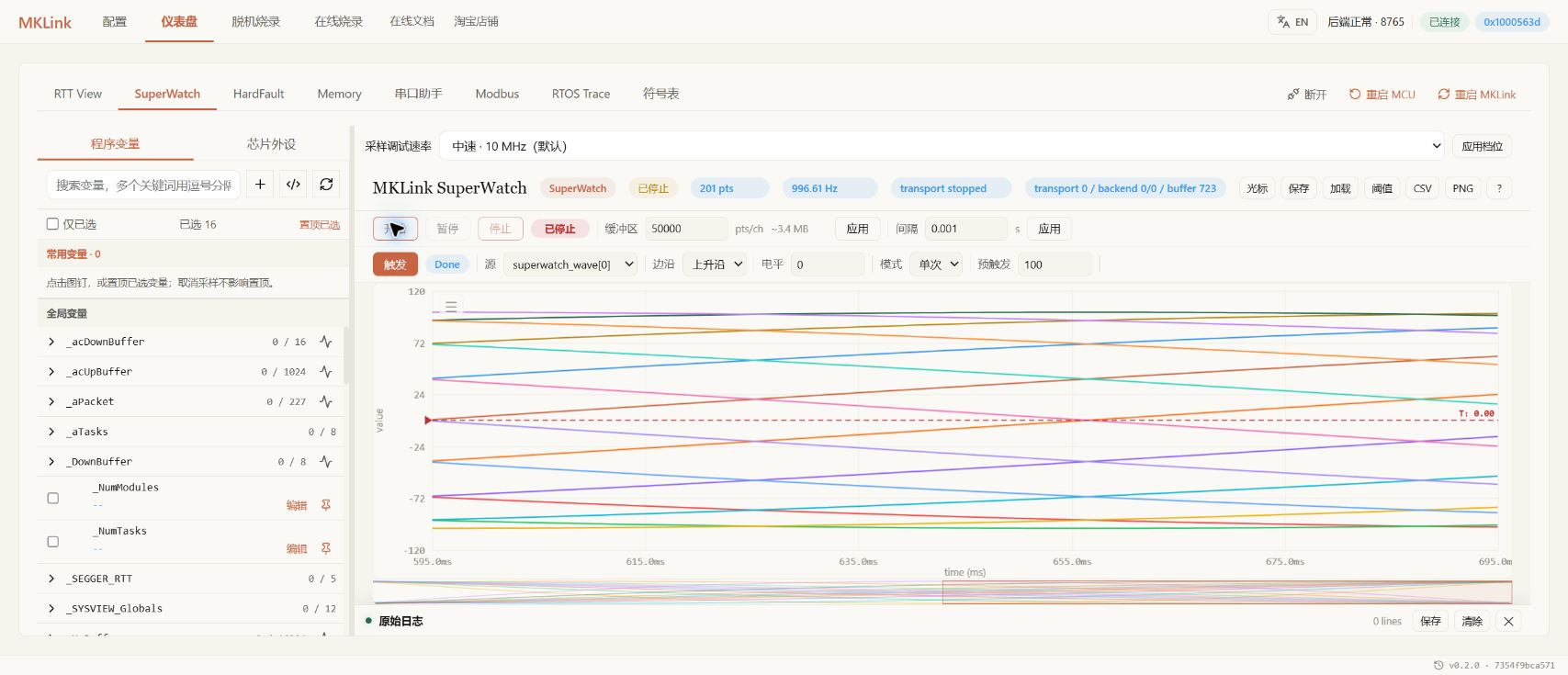Switch to the 芯片外设 tab
The image size is (1568, 675).
click(x=271, y=144)
